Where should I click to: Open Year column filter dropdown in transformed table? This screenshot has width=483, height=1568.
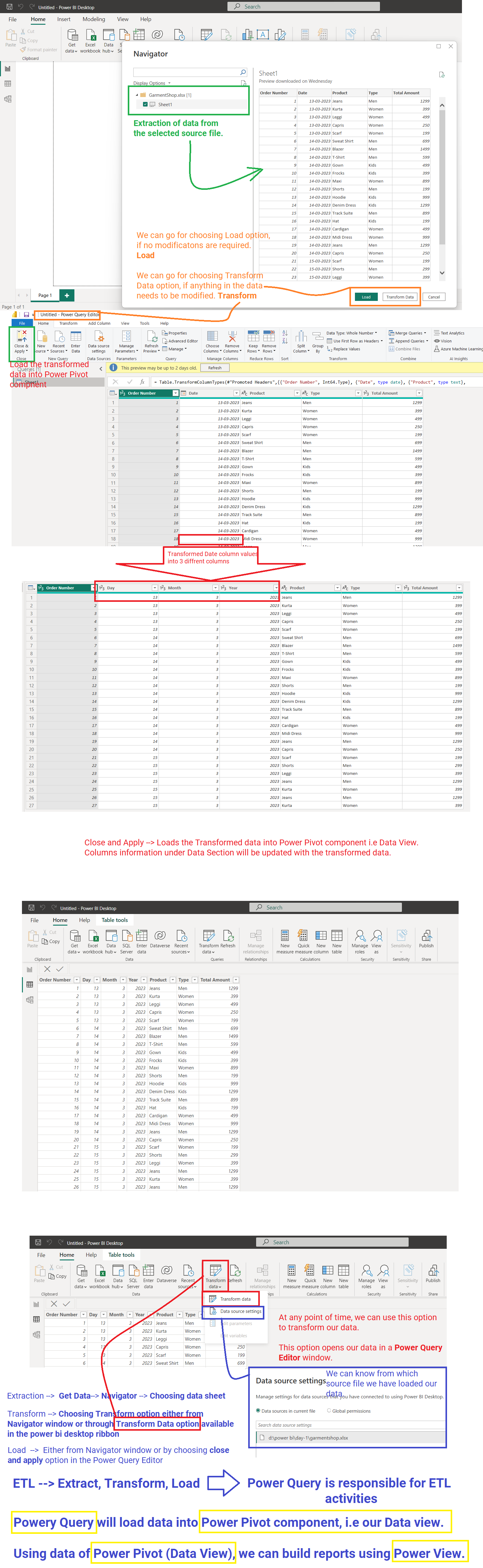pos(276,588)
